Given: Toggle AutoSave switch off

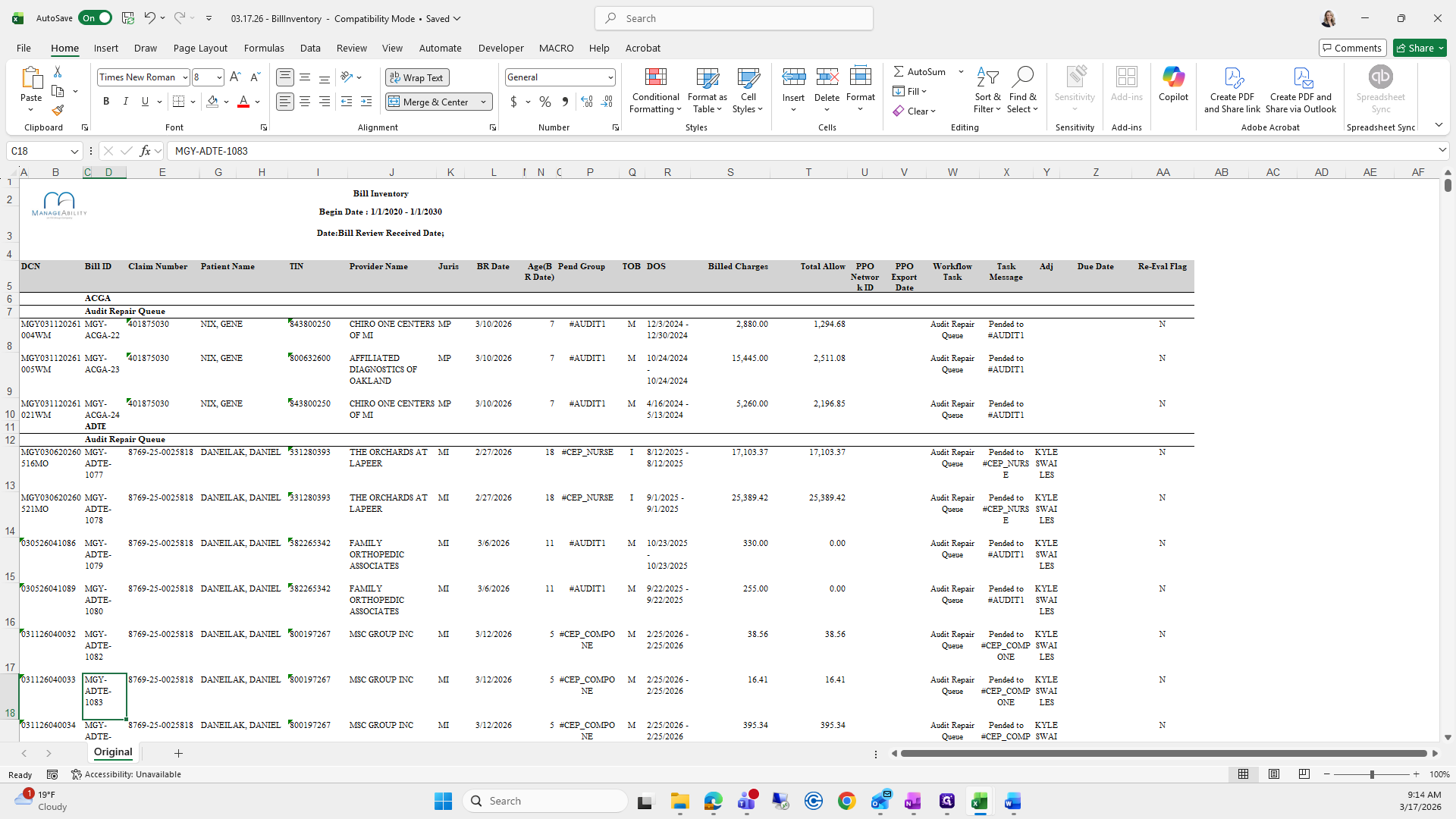Looking at the screenshot, I should (95, 18).
